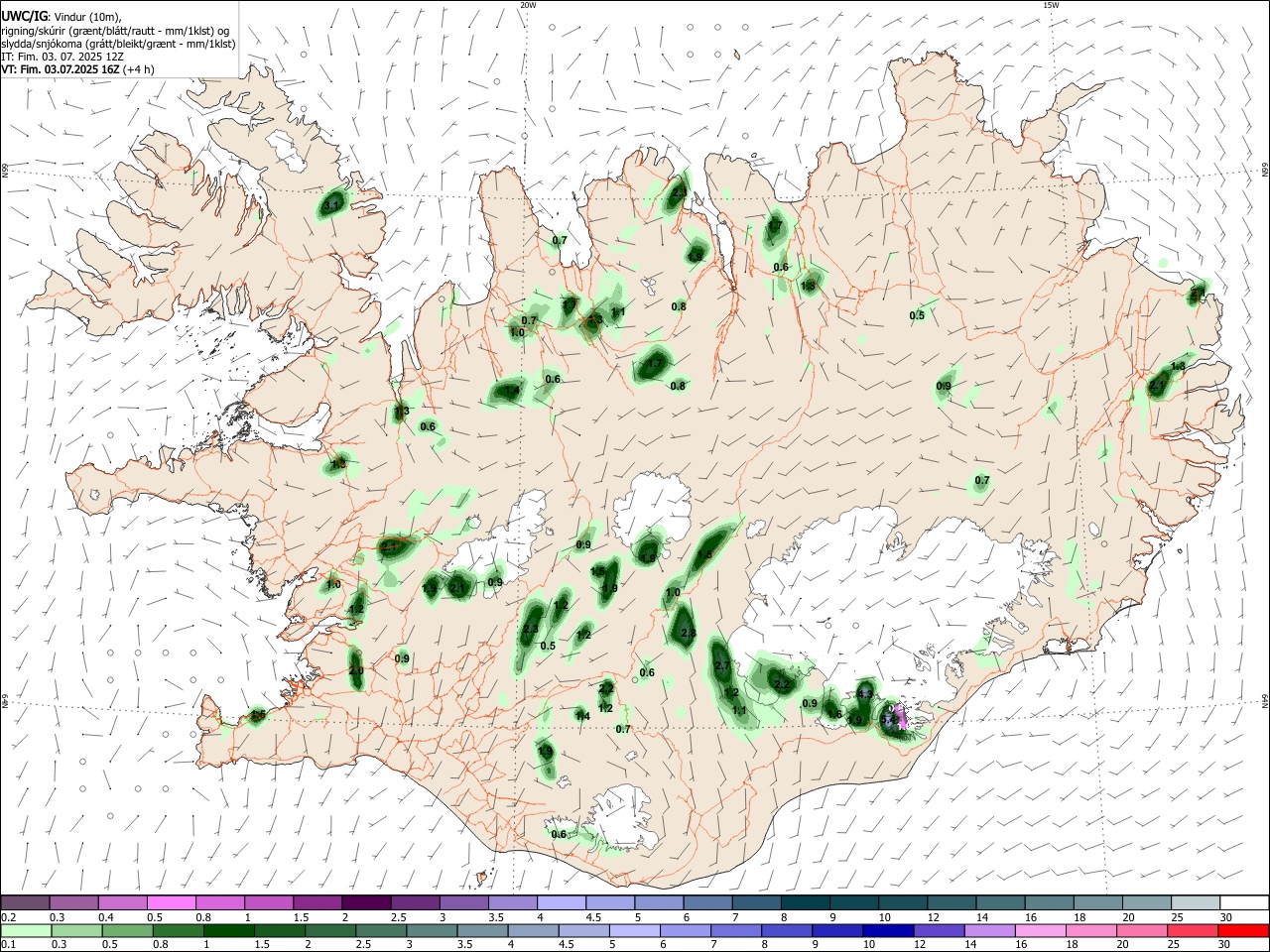The image size is (1270, 952).
Task: Click the 4.3 precipitation value
Action: (865, 693)
